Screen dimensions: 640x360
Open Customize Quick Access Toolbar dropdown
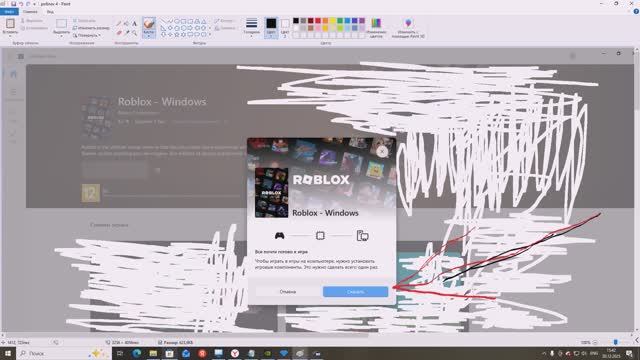tap(35, 4)
